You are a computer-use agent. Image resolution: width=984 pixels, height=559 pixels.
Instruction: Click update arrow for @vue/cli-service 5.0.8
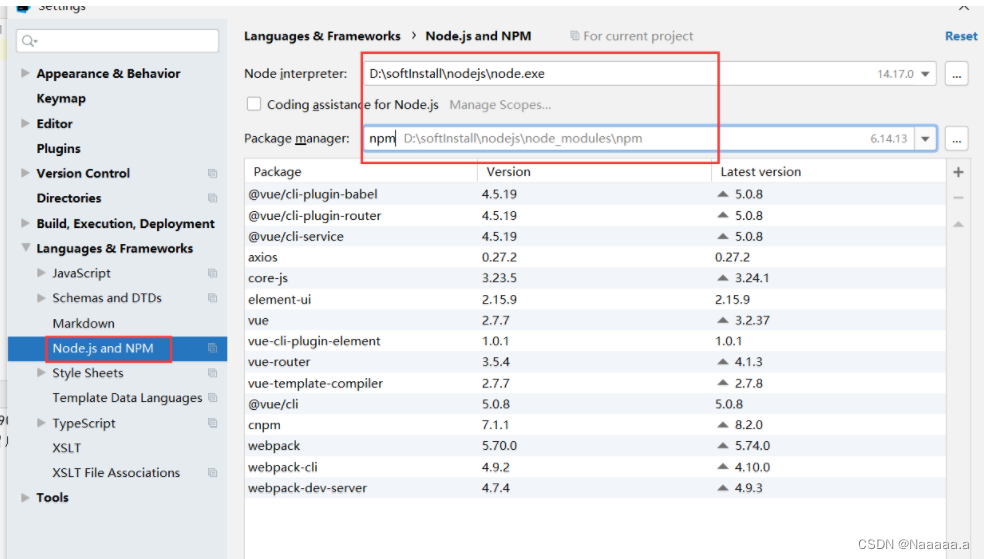[723, 236]
